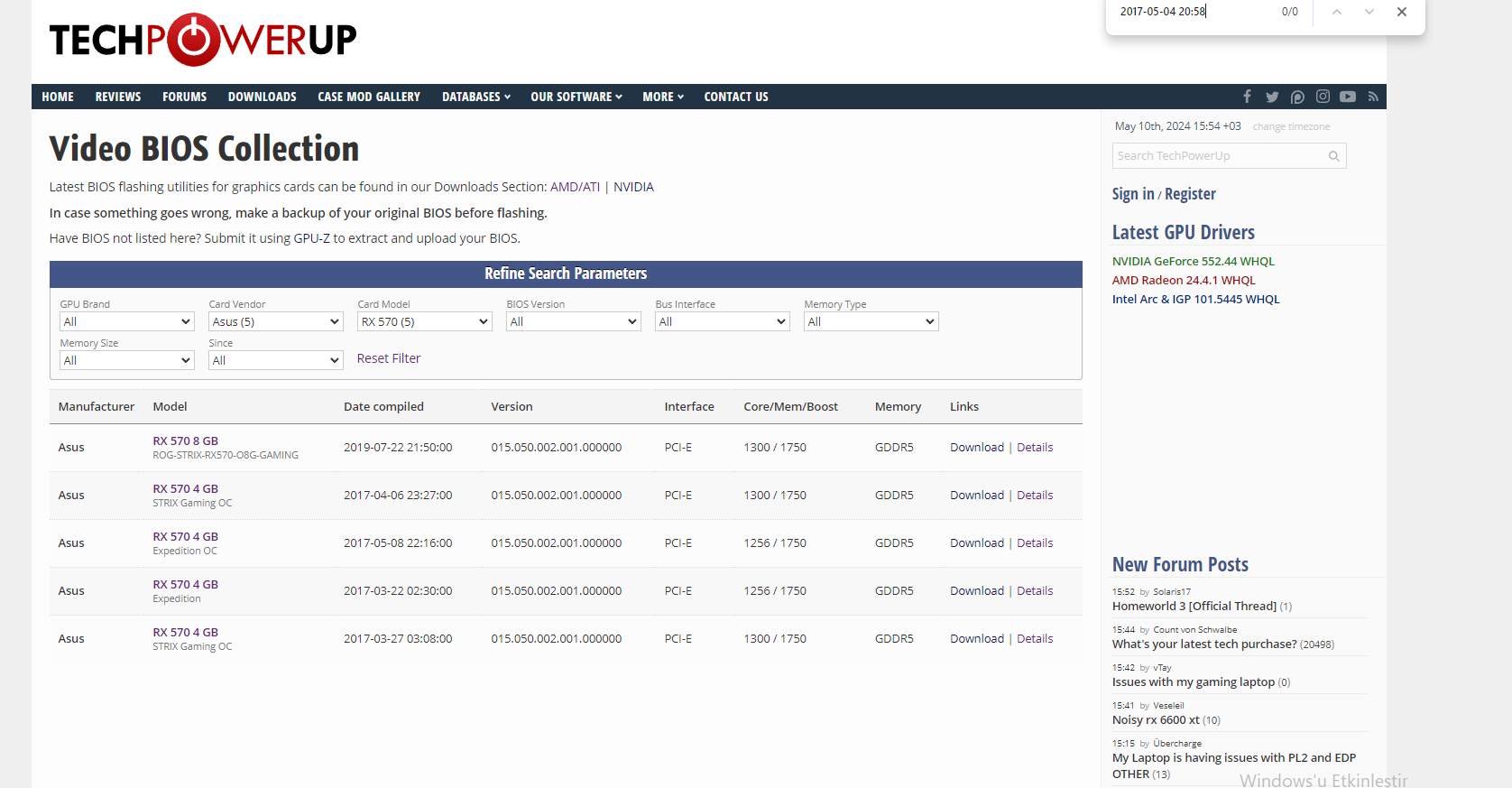The width and height of the screenshot is (1512, 788).
Task: View Details for the Expedition OC BIOS
Action: tap(1035, 542)
